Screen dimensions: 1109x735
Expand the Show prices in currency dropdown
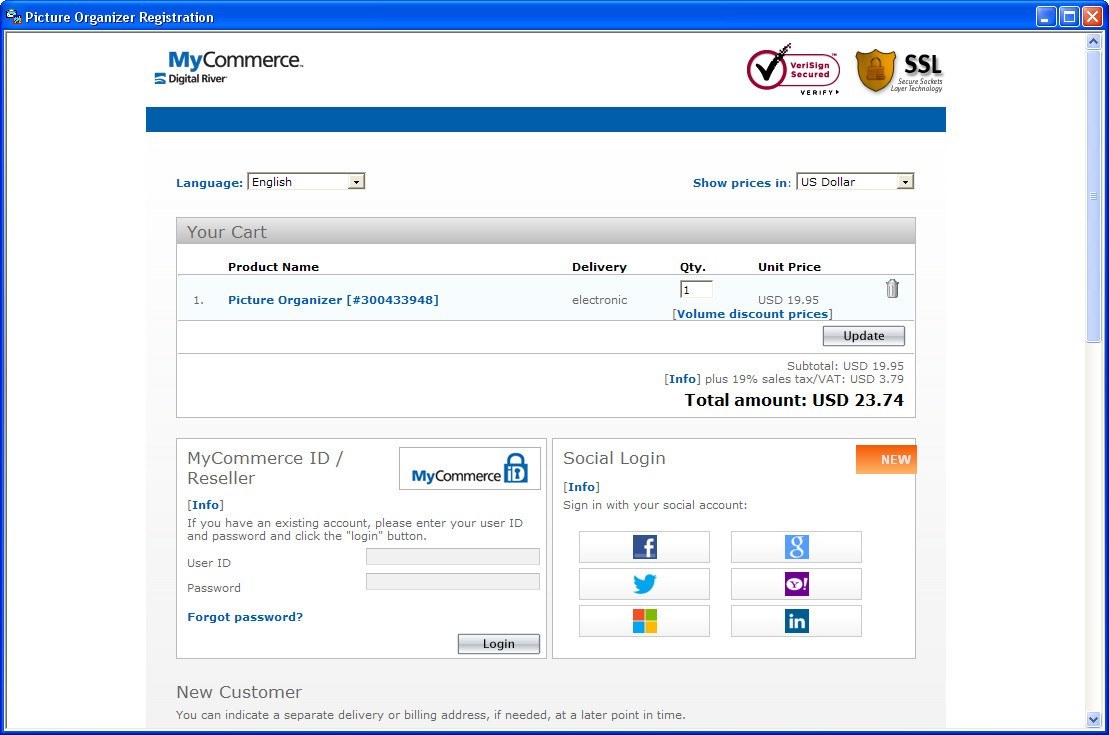point(855,182)
